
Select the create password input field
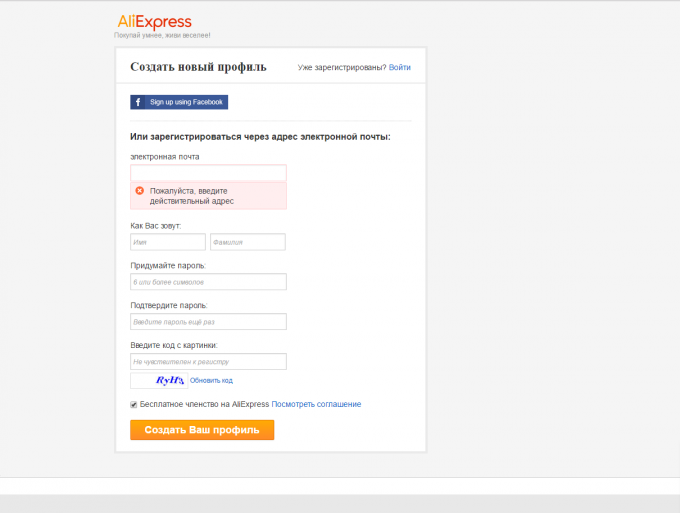208,282
